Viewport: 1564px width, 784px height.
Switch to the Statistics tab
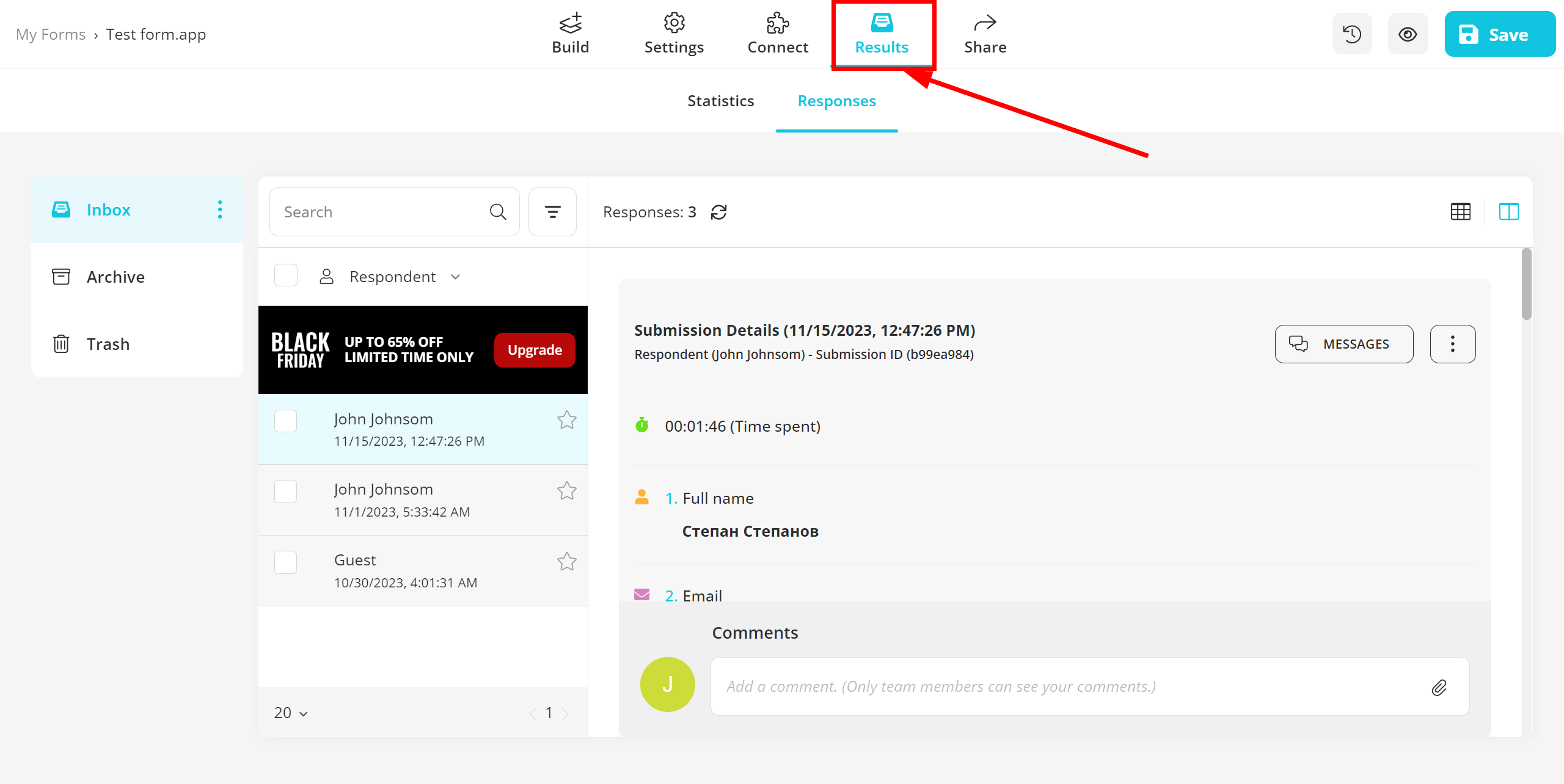[720, 100]
